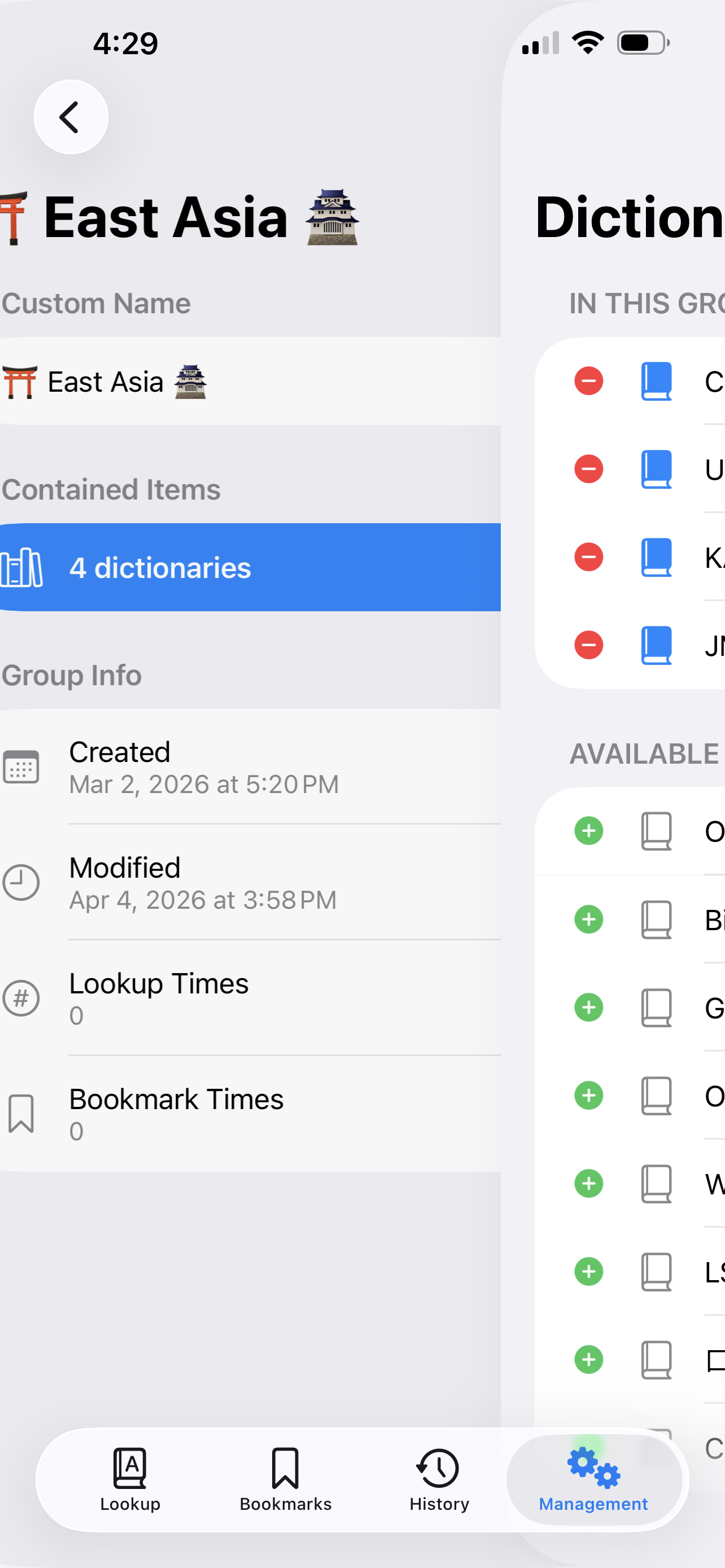Select the Management tab
This screenshot has width=725, height=1568.
(x=593, y=1478)
